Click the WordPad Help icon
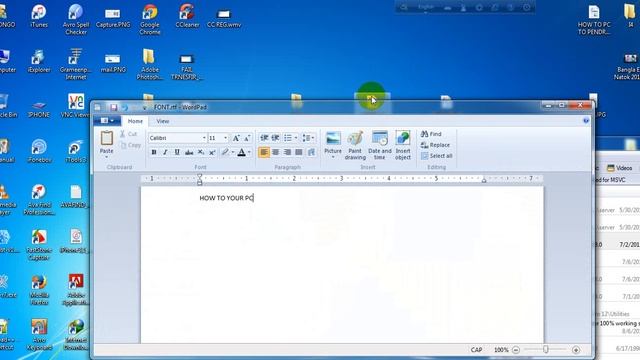 (x=586, y=120)
